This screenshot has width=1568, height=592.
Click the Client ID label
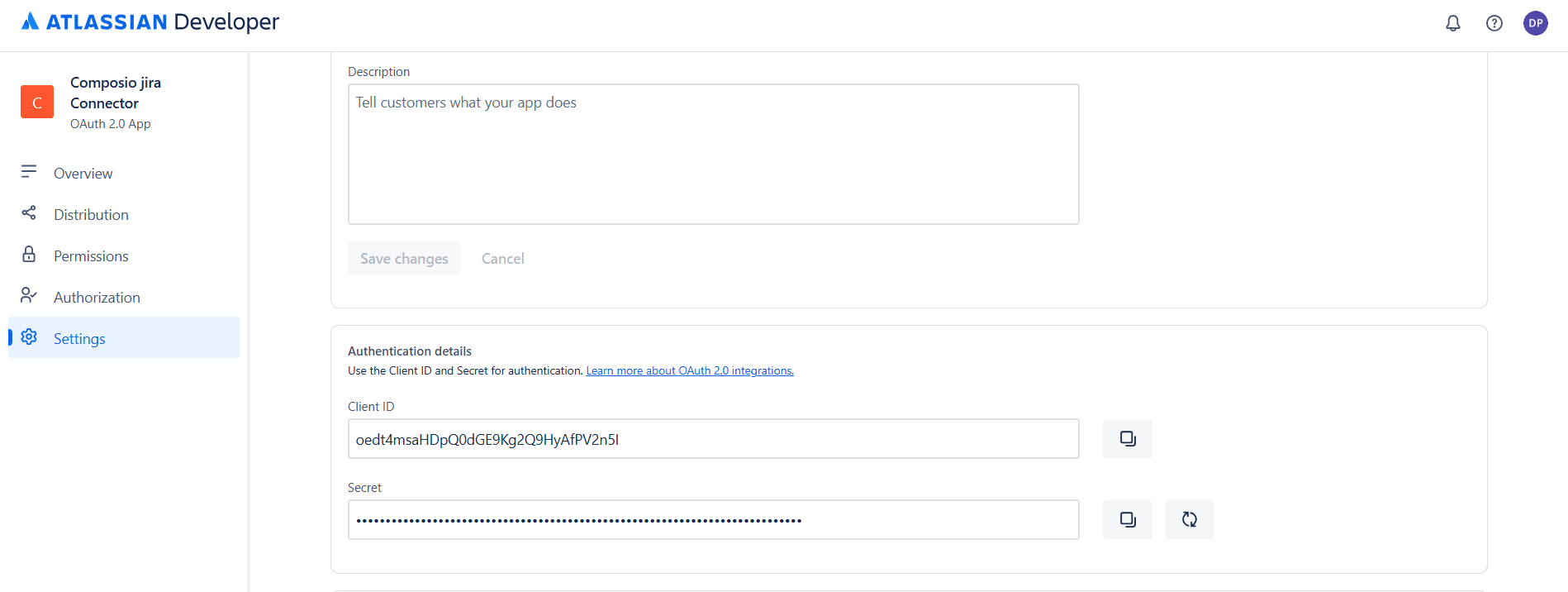(371, 406)
